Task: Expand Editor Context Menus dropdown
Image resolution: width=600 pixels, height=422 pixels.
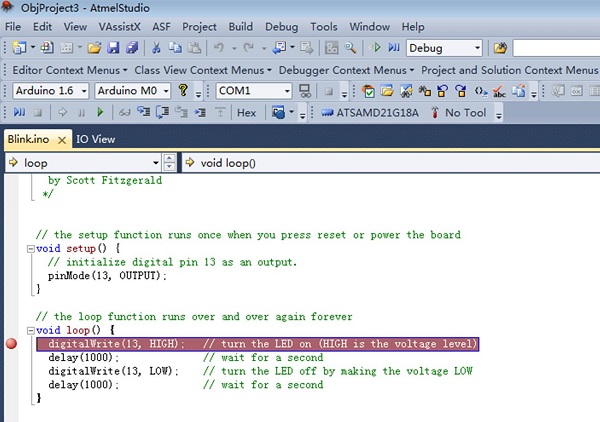Action: [x=70, y=70]
